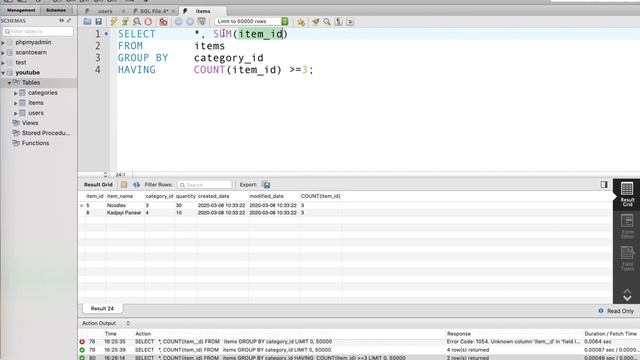Open find panel with magnifier icon
This screenshot has width=640, height=360.
coord(327,21)
